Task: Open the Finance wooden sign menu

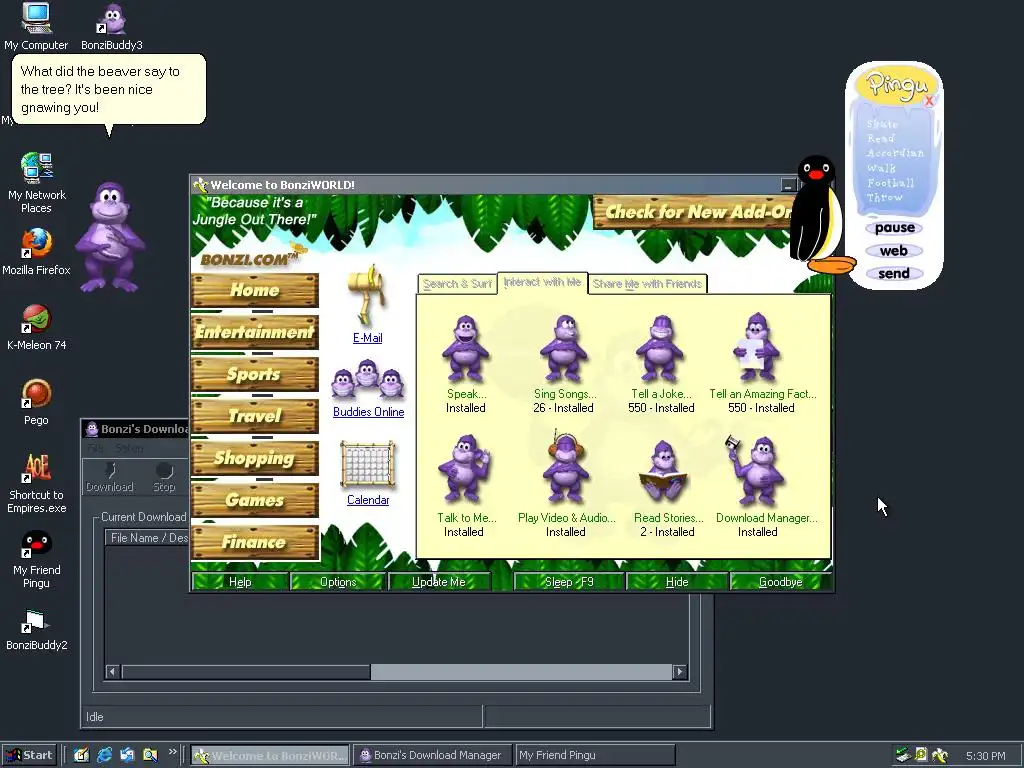Action: click(x=255, y=542)
